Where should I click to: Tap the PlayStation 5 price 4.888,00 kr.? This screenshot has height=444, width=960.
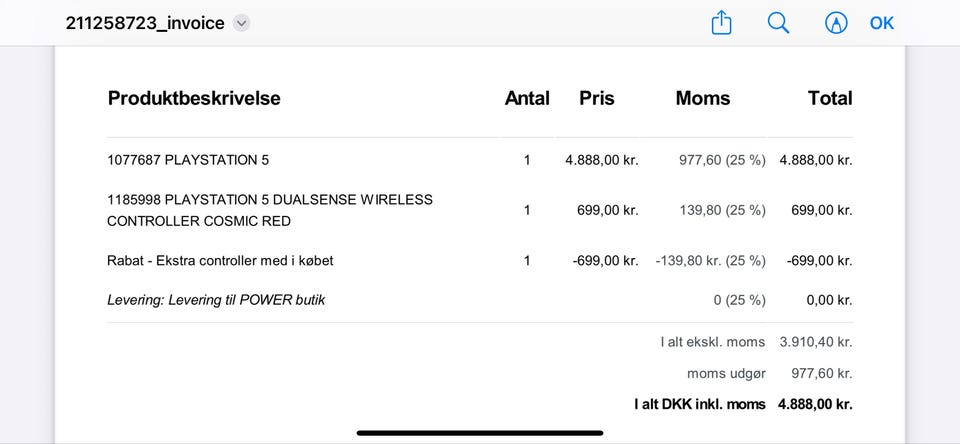(601, 160)
